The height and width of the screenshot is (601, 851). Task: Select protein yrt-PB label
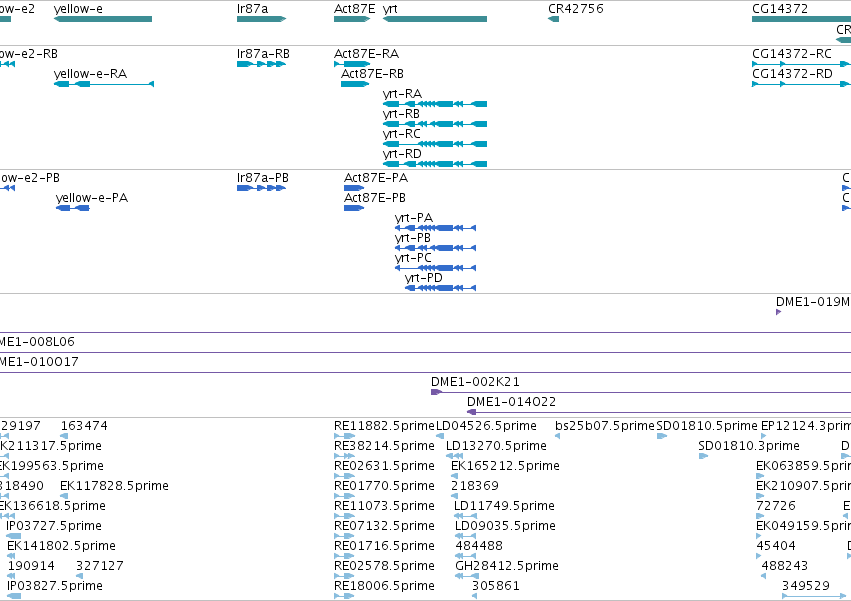coord(412,238)
